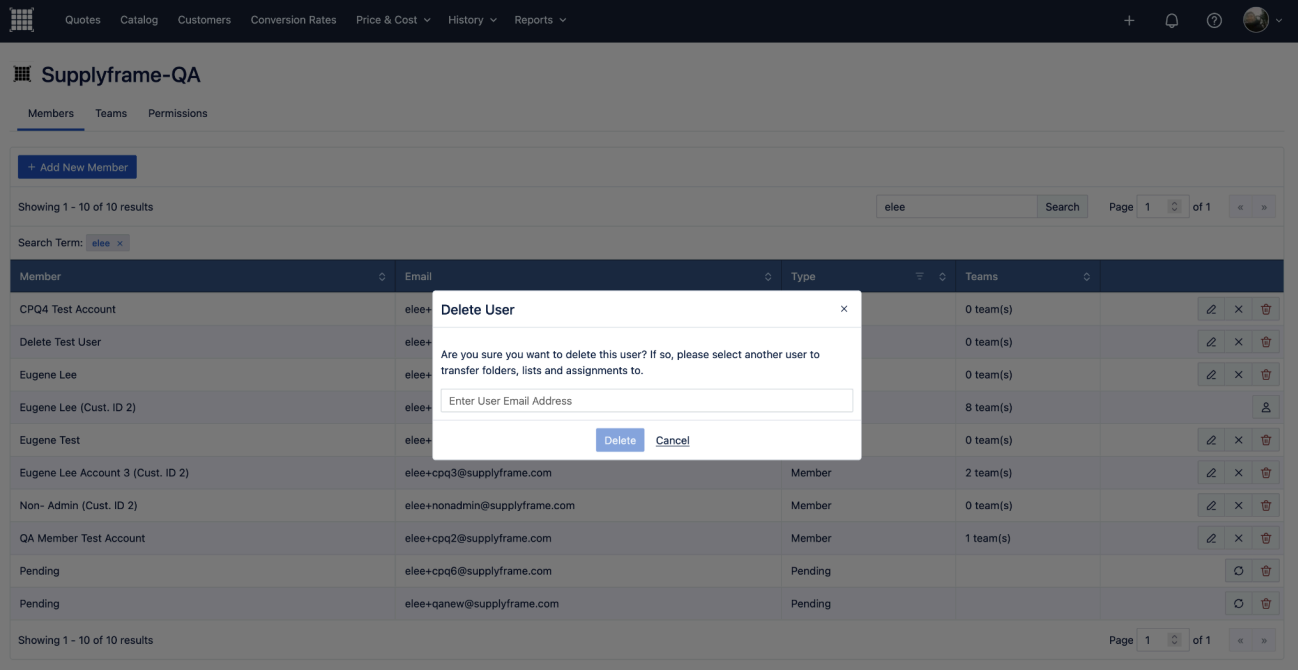Image resolution: width=1298 pixels, height=670 pixels.
Task: Delete pending invite elee+cpq6@supplyframe.com
Action: pyautogui.click(x=1266, y=571)
